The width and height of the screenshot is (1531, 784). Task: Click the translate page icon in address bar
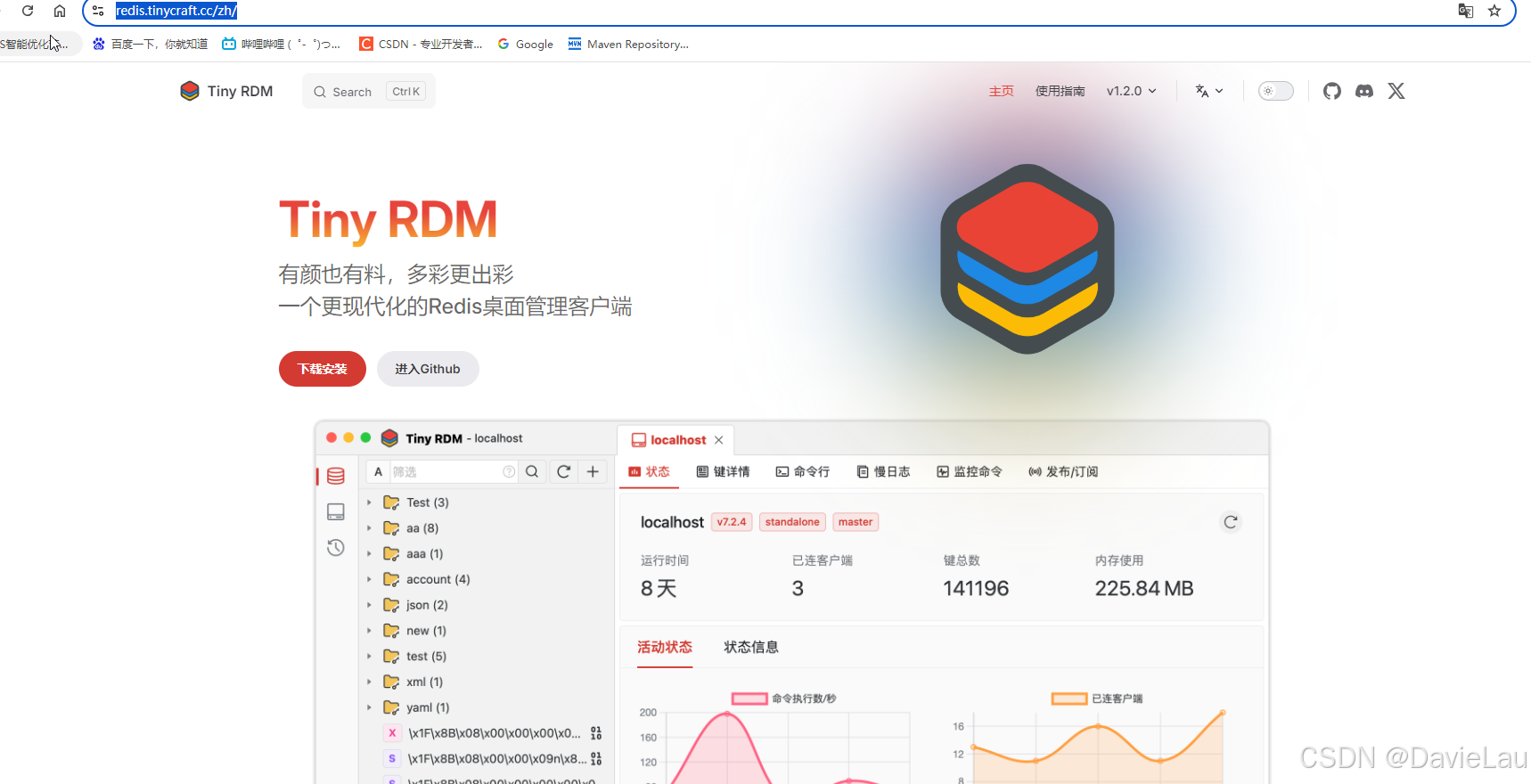coord(1465,11)
